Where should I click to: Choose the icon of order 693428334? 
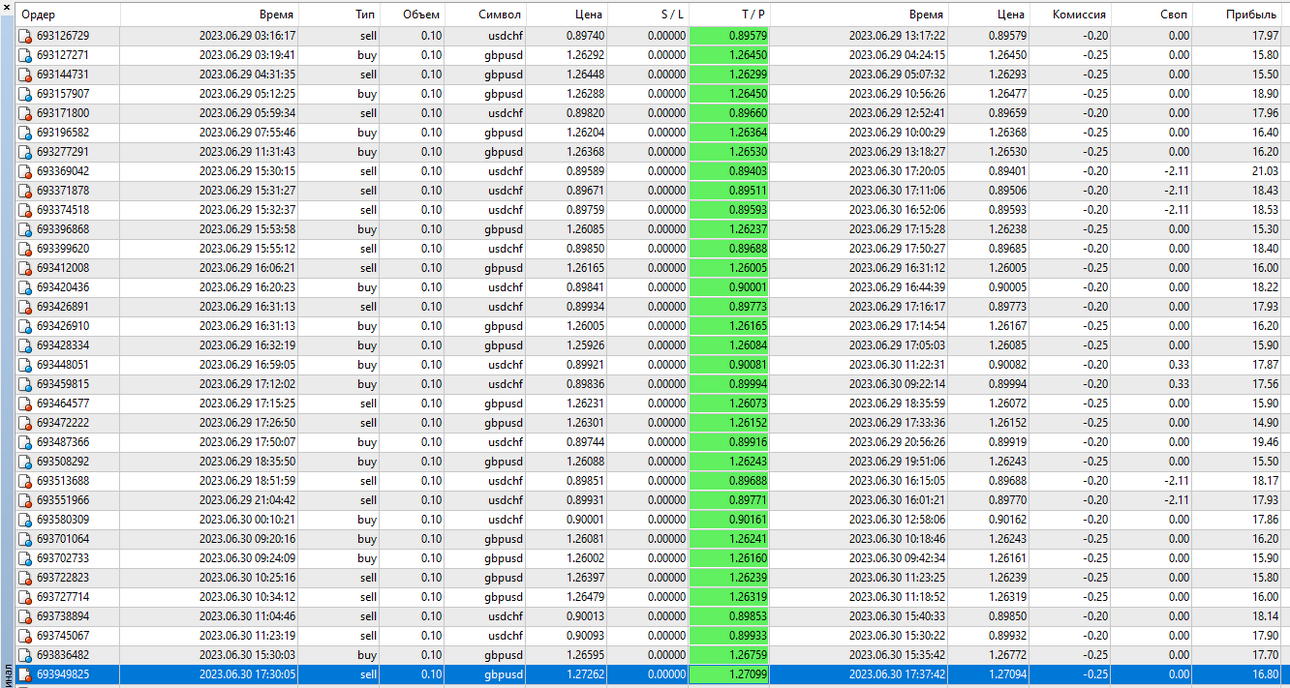point(26,345)
